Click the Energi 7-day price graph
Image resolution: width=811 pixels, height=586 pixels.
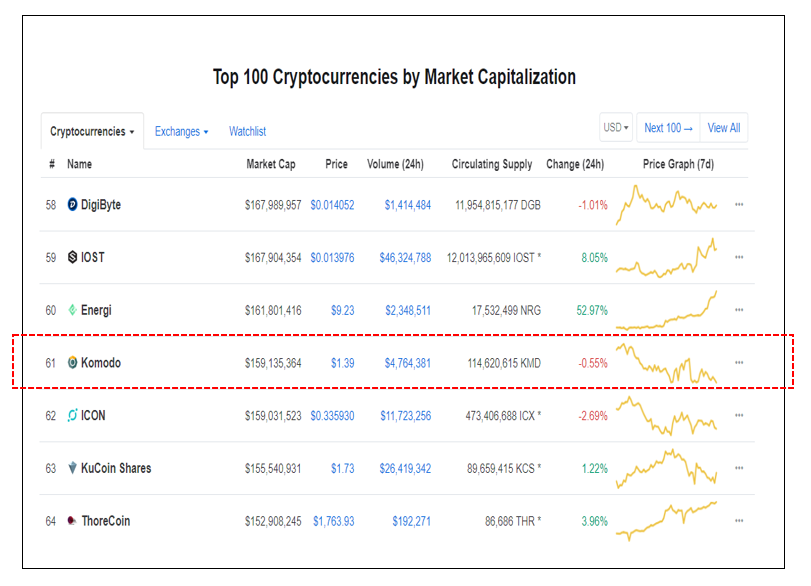[668, 310]
